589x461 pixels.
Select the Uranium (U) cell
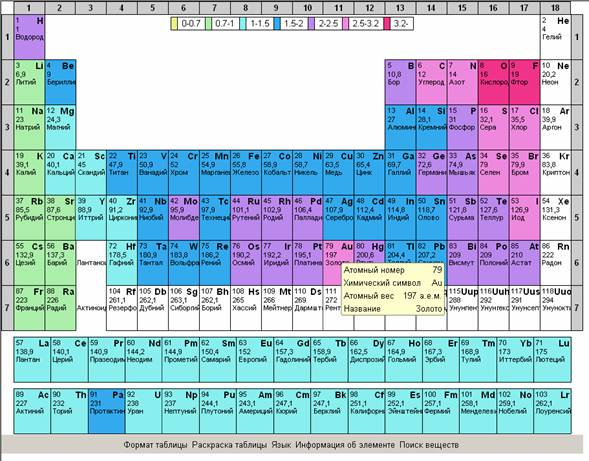143,411
